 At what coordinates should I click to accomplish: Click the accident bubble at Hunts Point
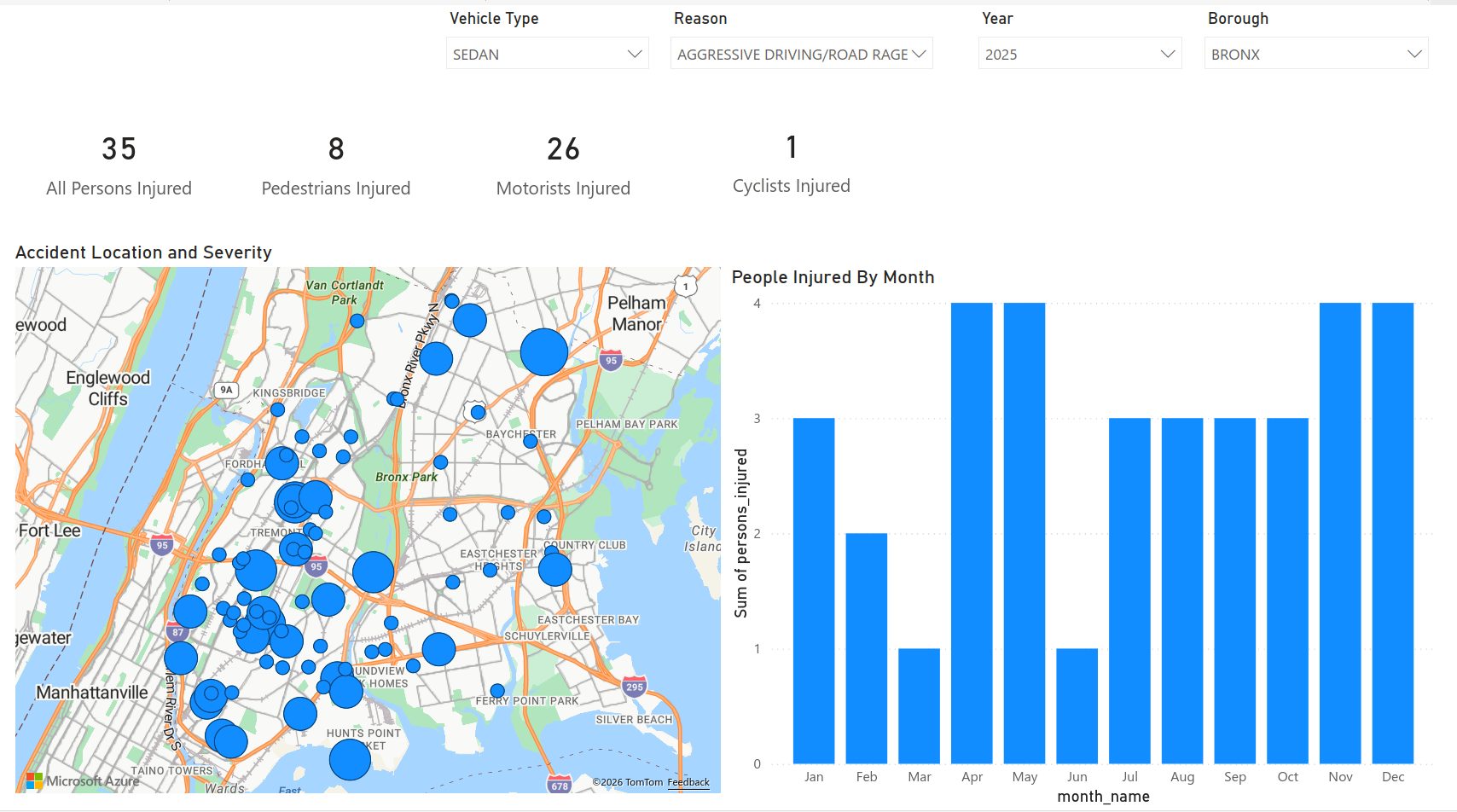[x=350, y=759]
